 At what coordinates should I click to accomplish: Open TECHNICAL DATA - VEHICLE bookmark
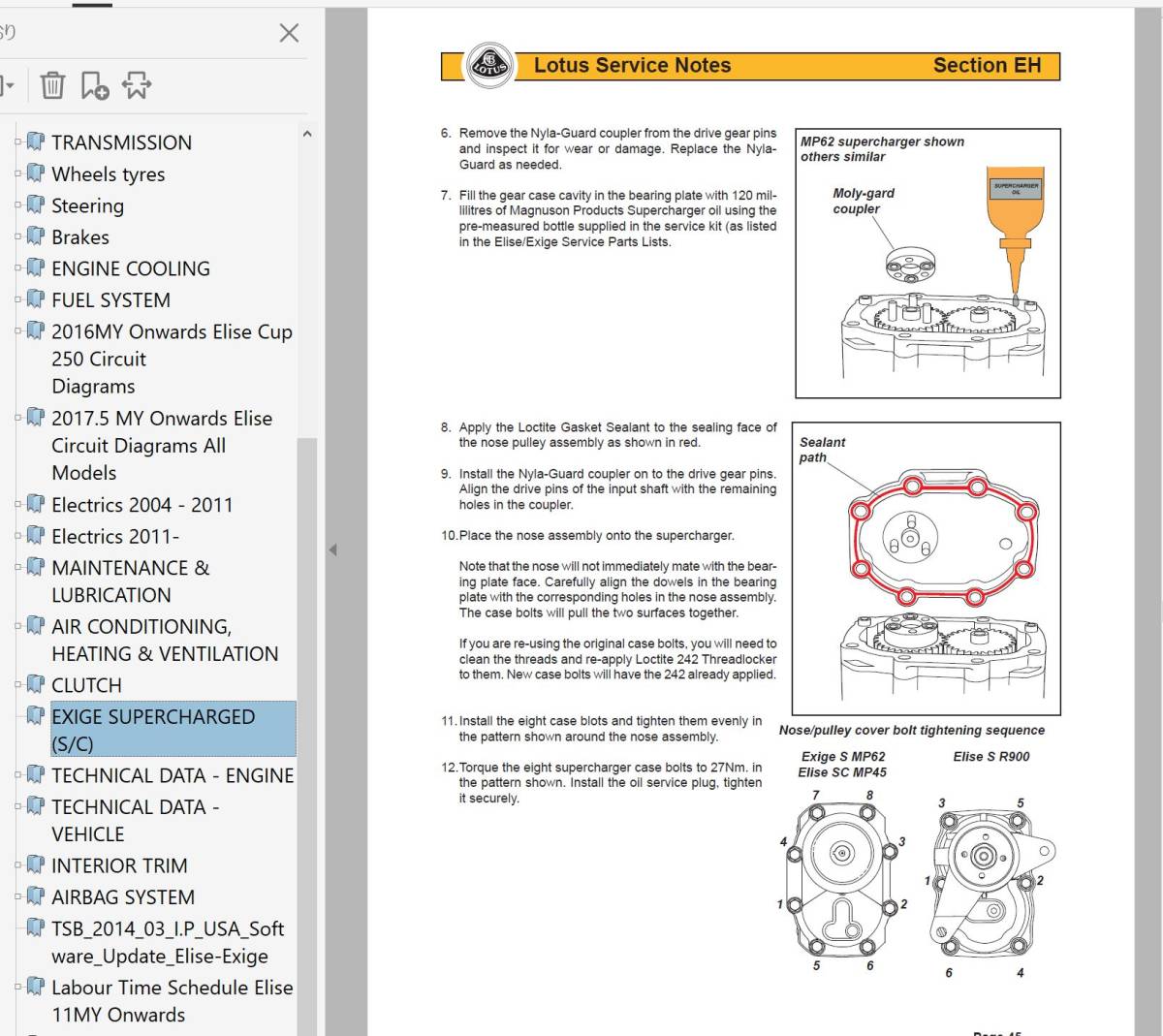click(135, 820)
